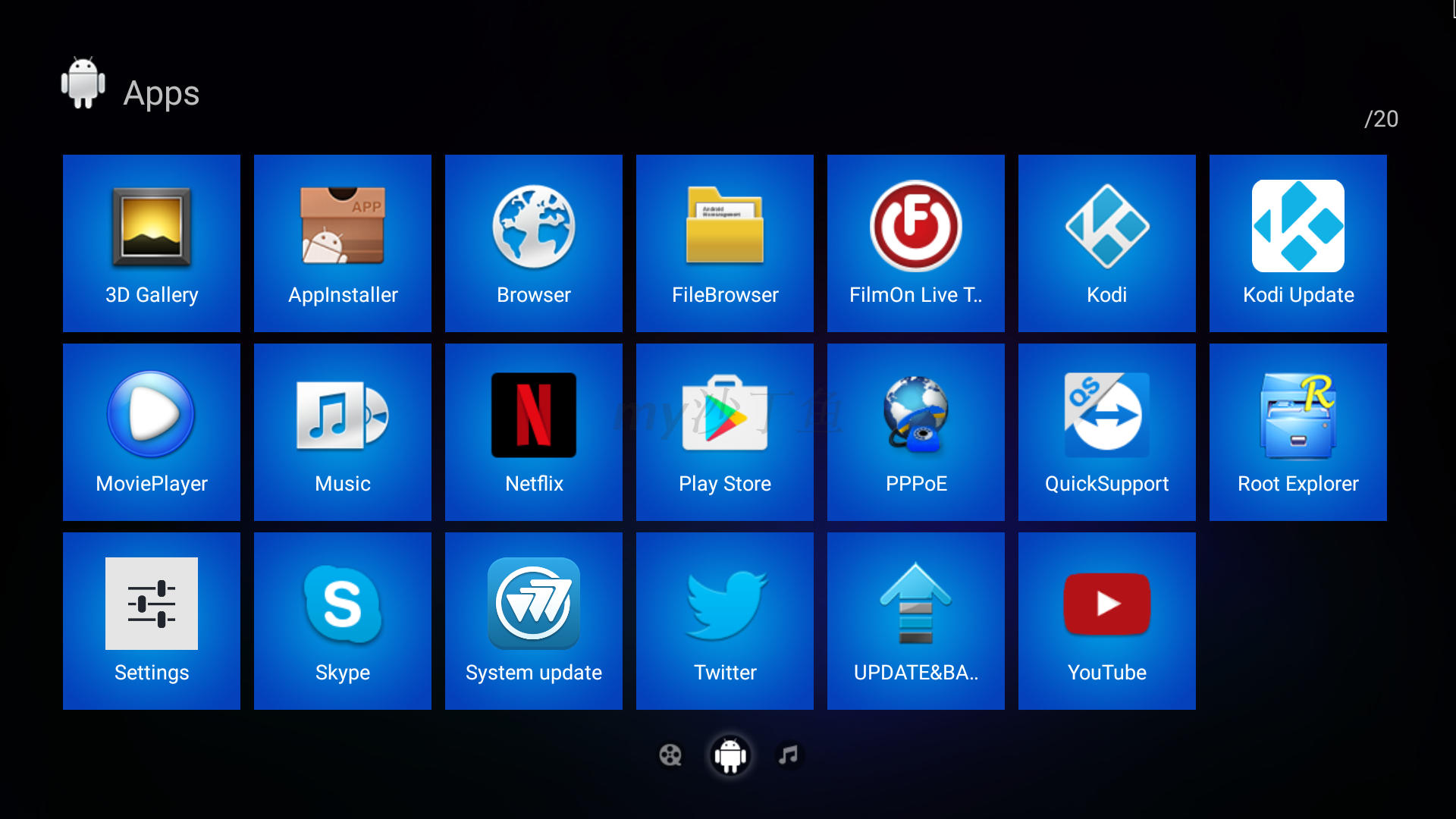
Task: Open the Kodi Update app
Action: coord(1298,243)
